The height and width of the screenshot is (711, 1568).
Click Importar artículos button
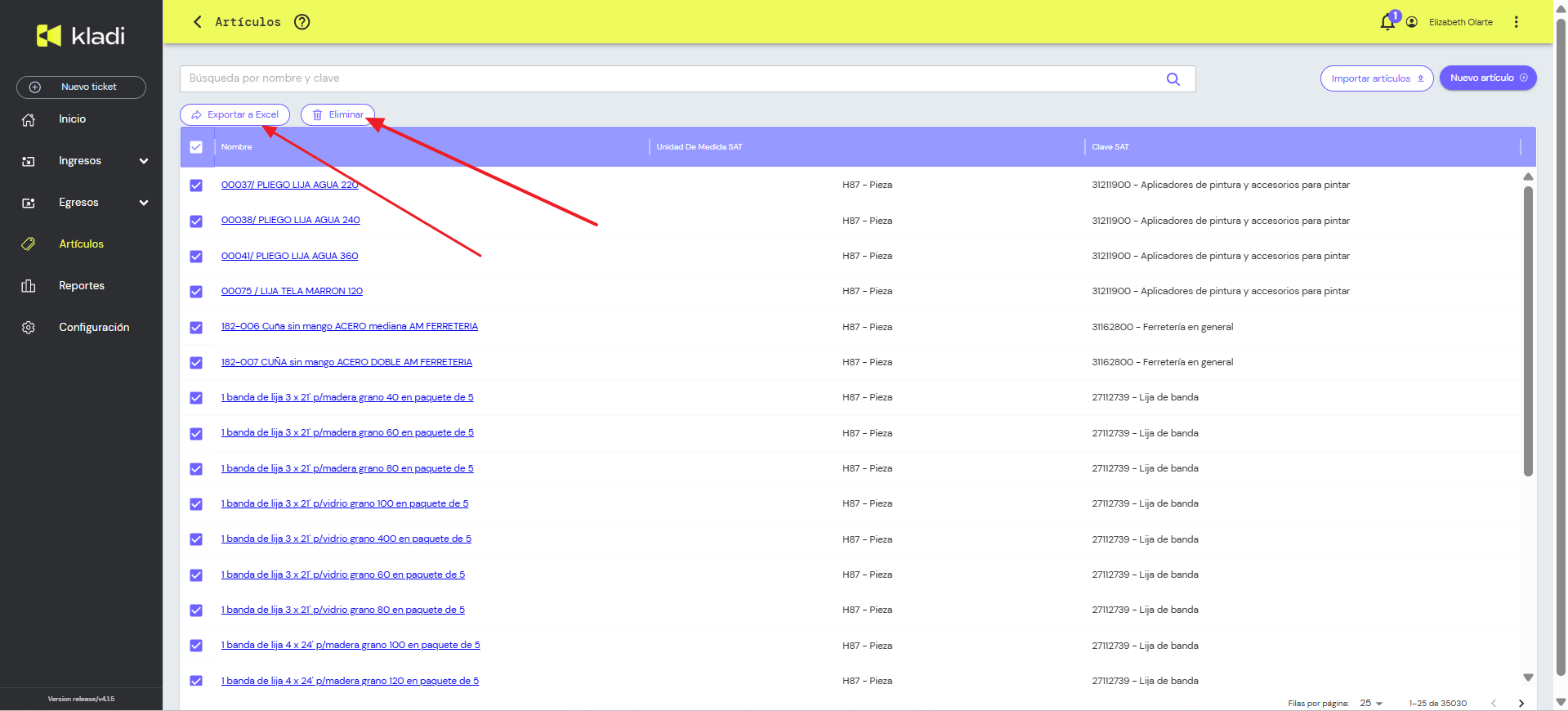(x=1377, y=78)
